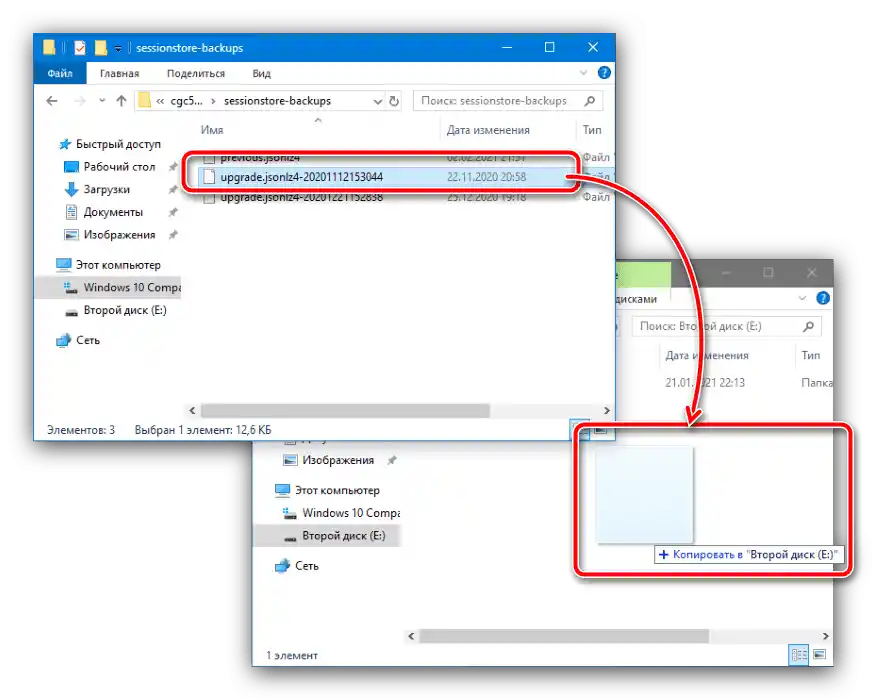The width and height of the screenshot is (878, 700).
Task: Click the Сеть network icon in front window
Action: tap(63, 340)
